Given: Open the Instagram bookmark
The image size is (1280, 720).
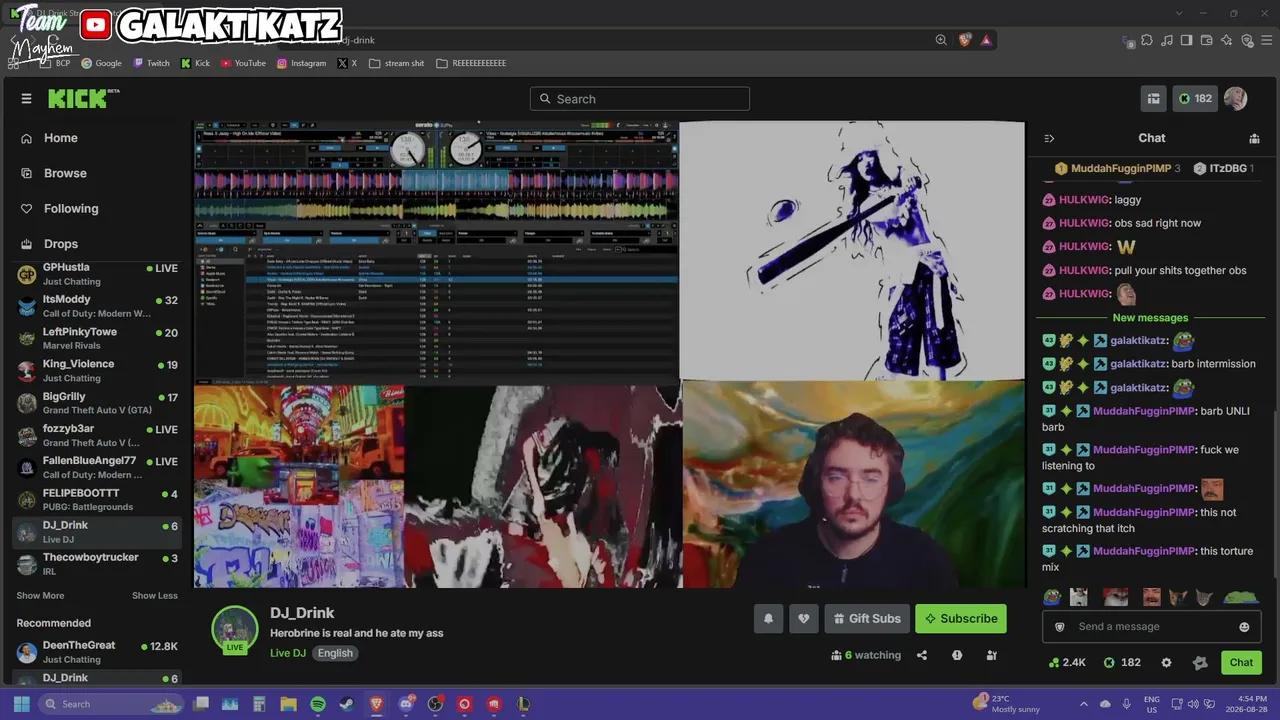Looking at the screenshot, I should (x=301, y=63).
